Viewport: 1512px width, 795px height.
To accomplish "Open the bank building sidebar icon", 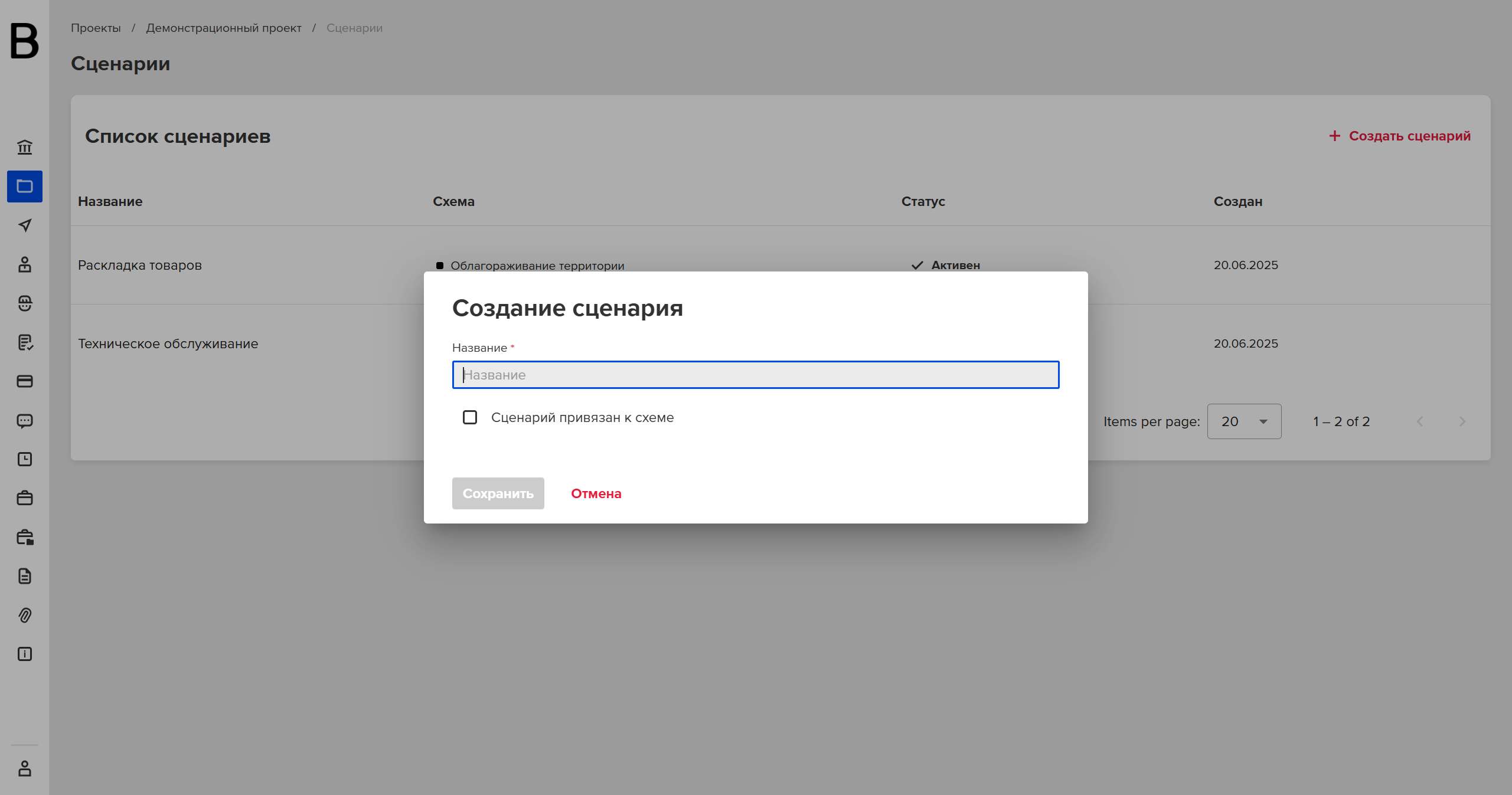I will [x=25, y=147].
